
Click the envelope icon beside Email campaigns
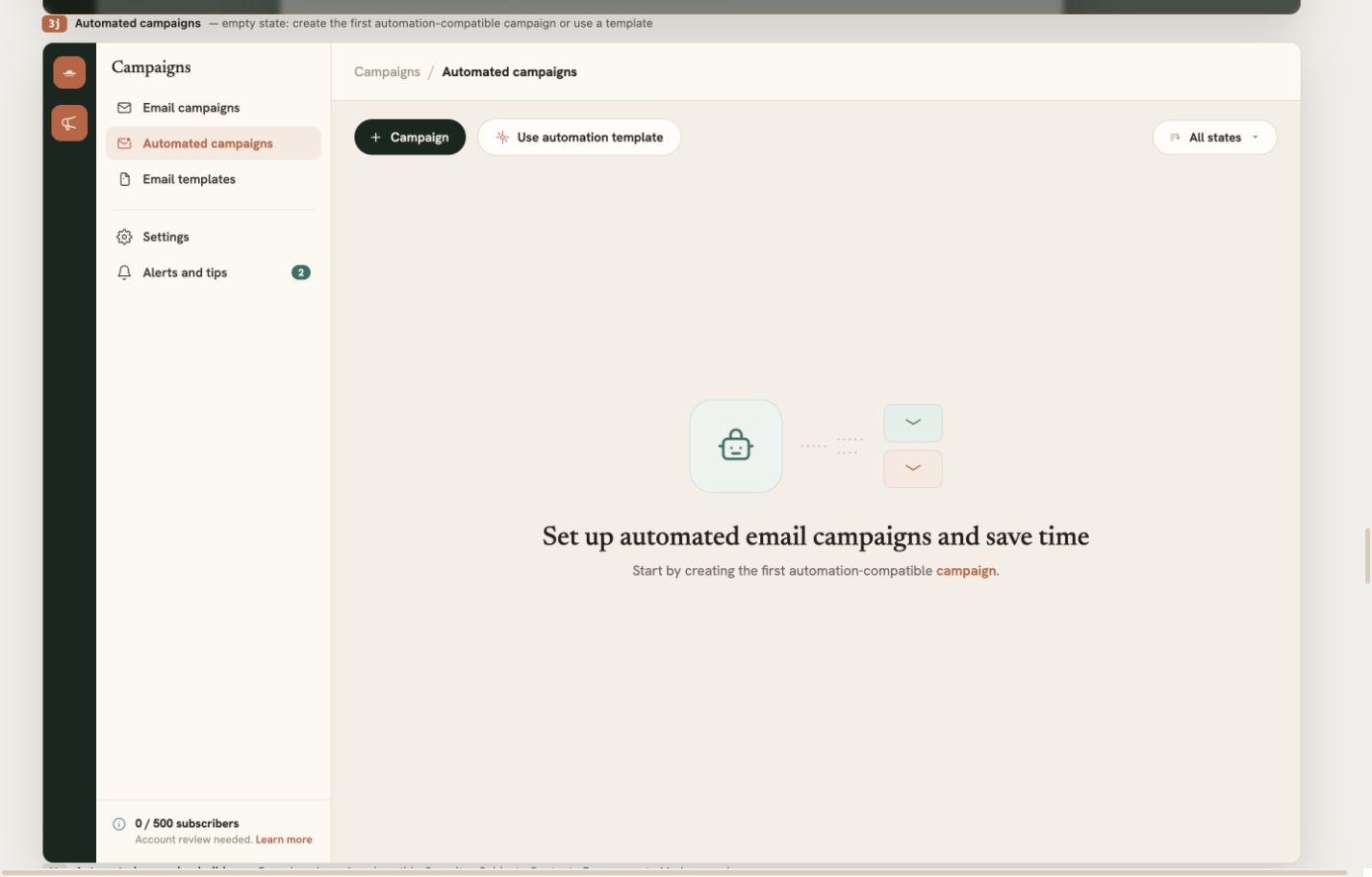pyautogui.click(x=124, y=108)
